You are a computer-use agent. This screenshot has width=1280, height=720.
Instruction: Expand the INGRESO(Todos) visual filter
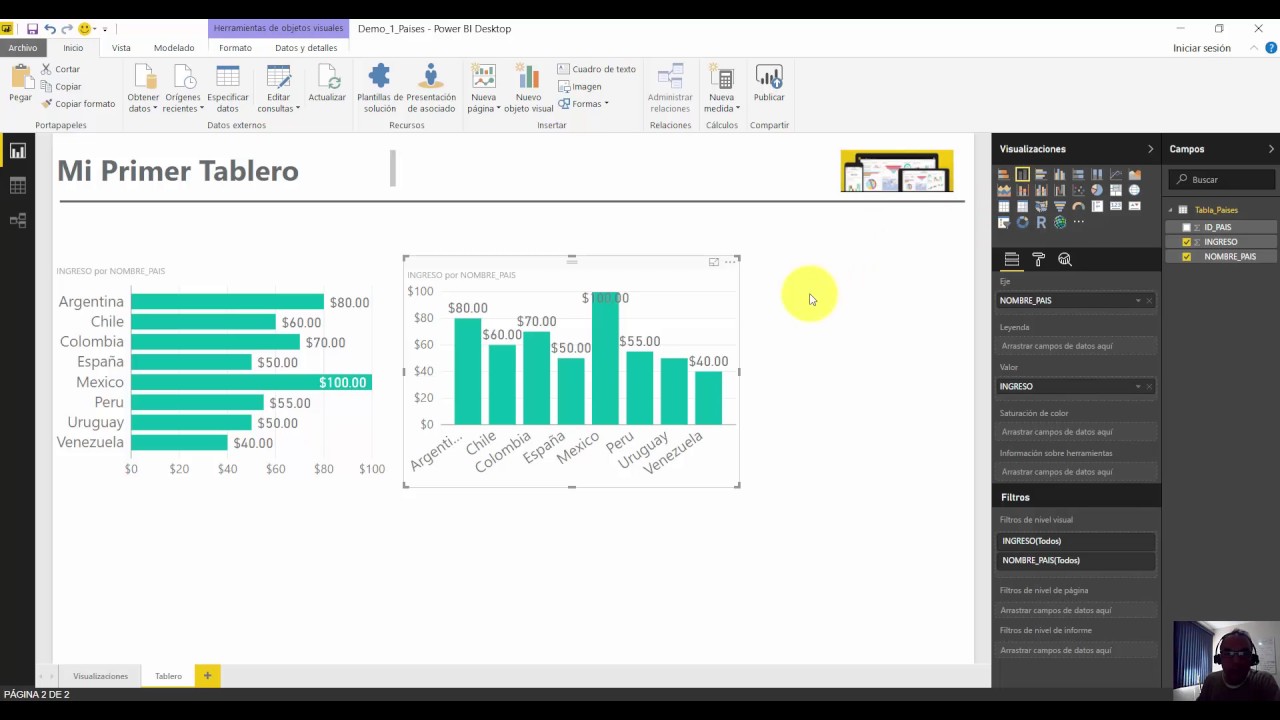pyautogui.click(x=1076, y=541)
